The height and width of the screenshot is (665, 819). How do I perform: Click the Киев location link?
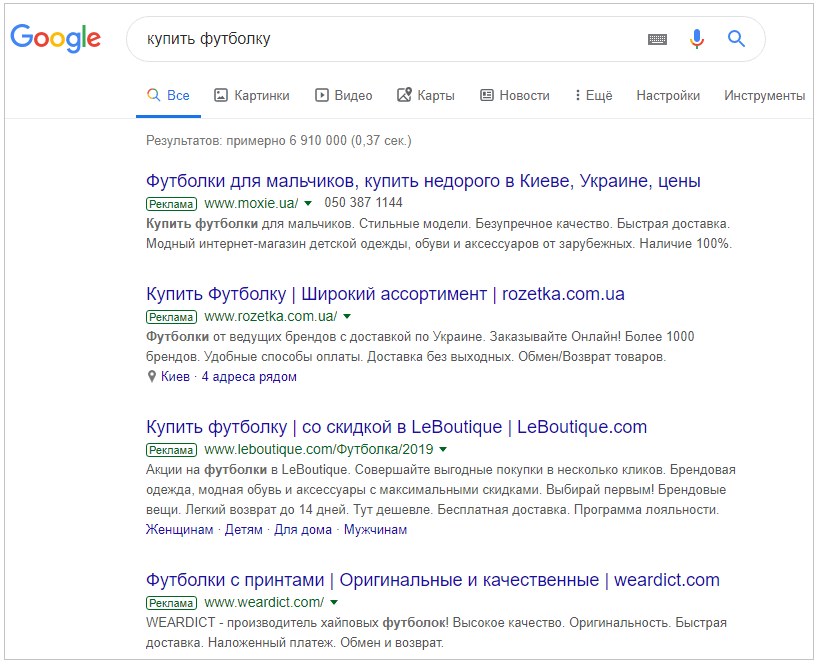[175, 377]
